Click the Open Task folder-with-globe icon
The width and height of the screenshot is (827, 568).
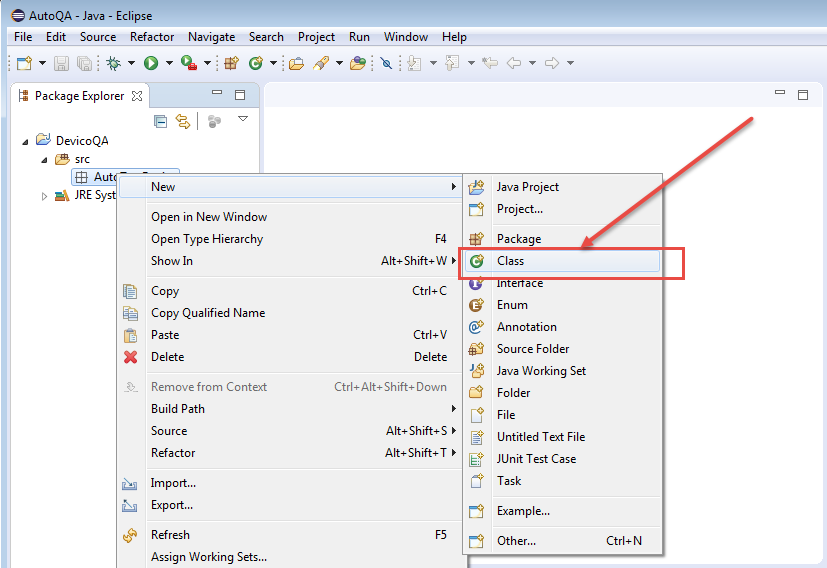point(358,63)
